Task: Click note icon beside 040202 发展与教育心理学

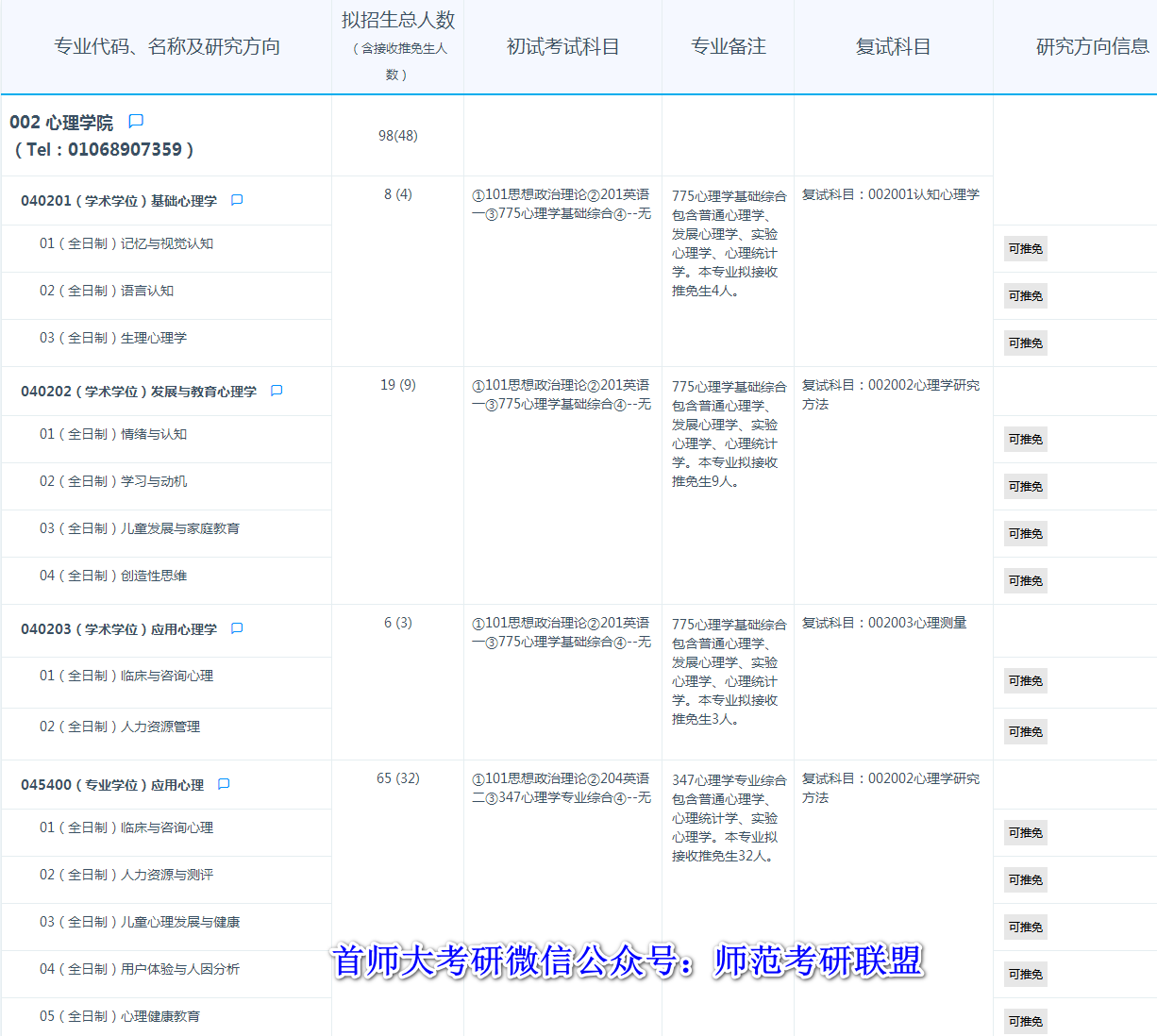Action: 277,391
